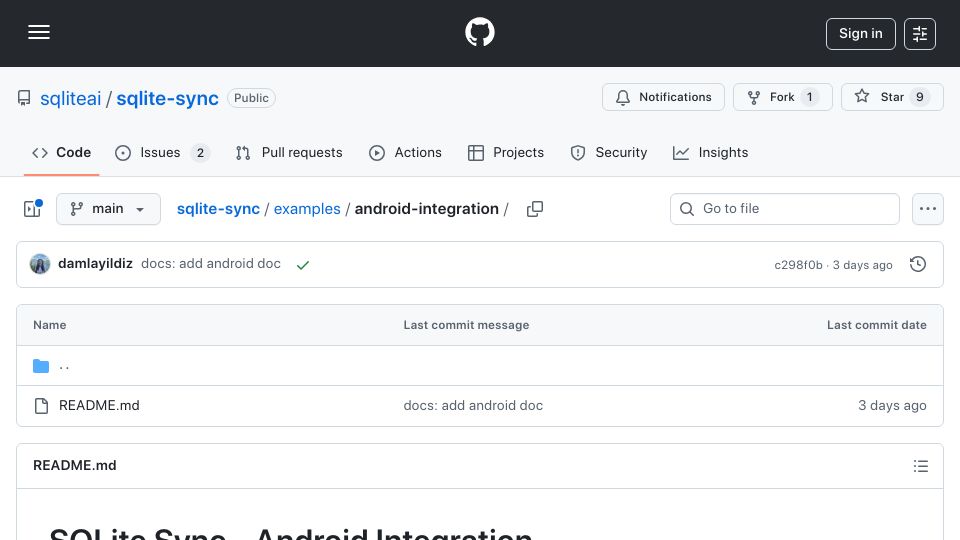The width and height of the screenshot is (960, 540).
Task: Click the fork count badge 1
Action: [x=809, y=97]
